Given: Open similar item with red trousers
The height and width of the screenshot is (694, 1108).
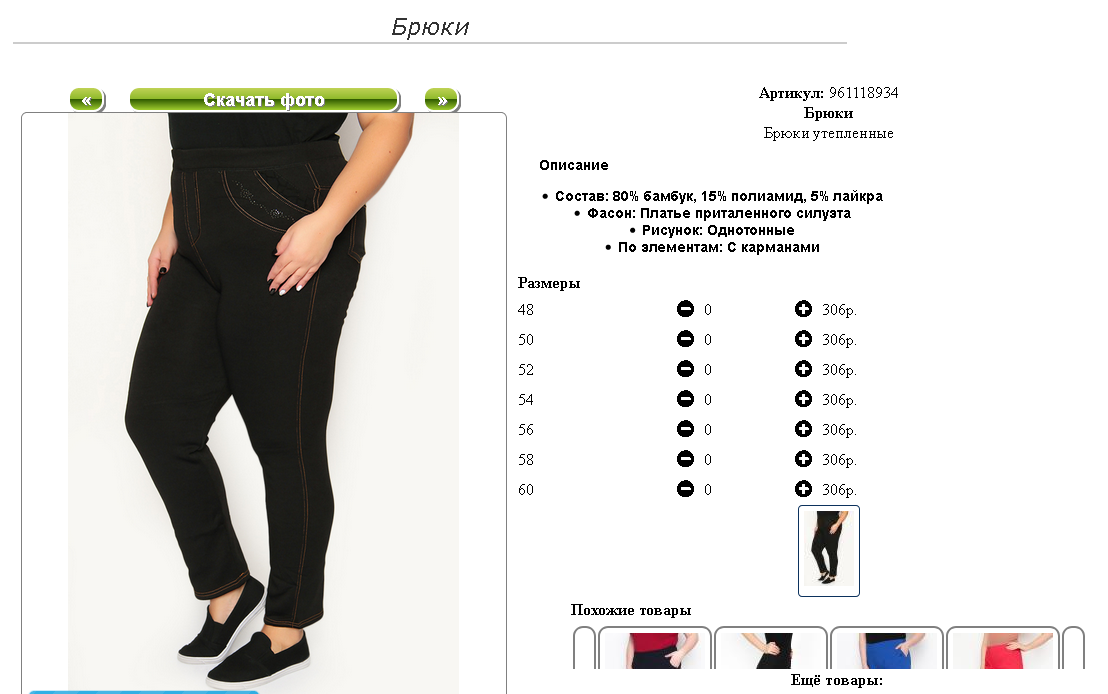Looking at the screenshot, I should [x=1002, y=650].
